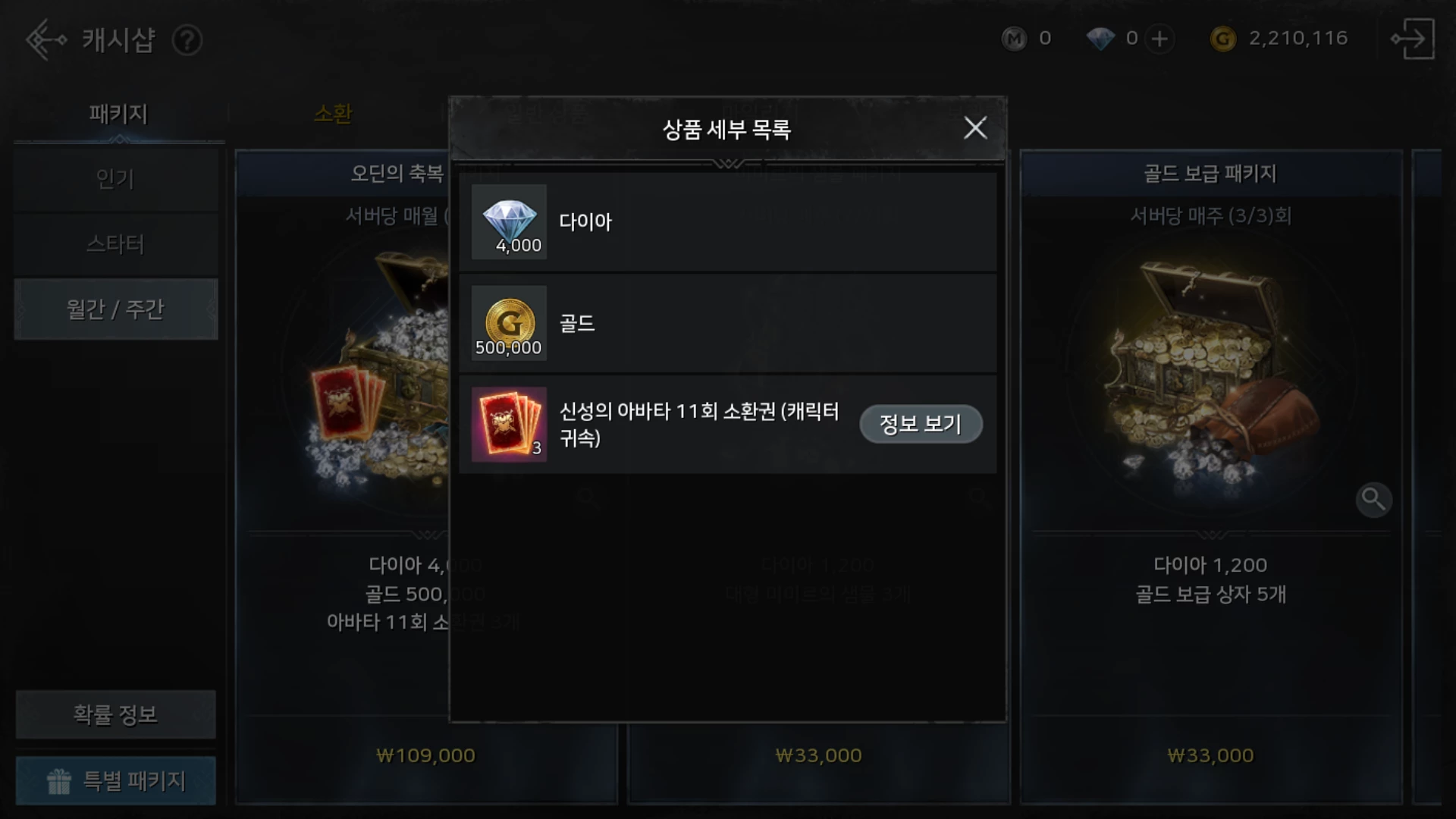Click the magnifier on 골드 보급 패키지
1456x819 pixels.
(x=1373, y=500)
